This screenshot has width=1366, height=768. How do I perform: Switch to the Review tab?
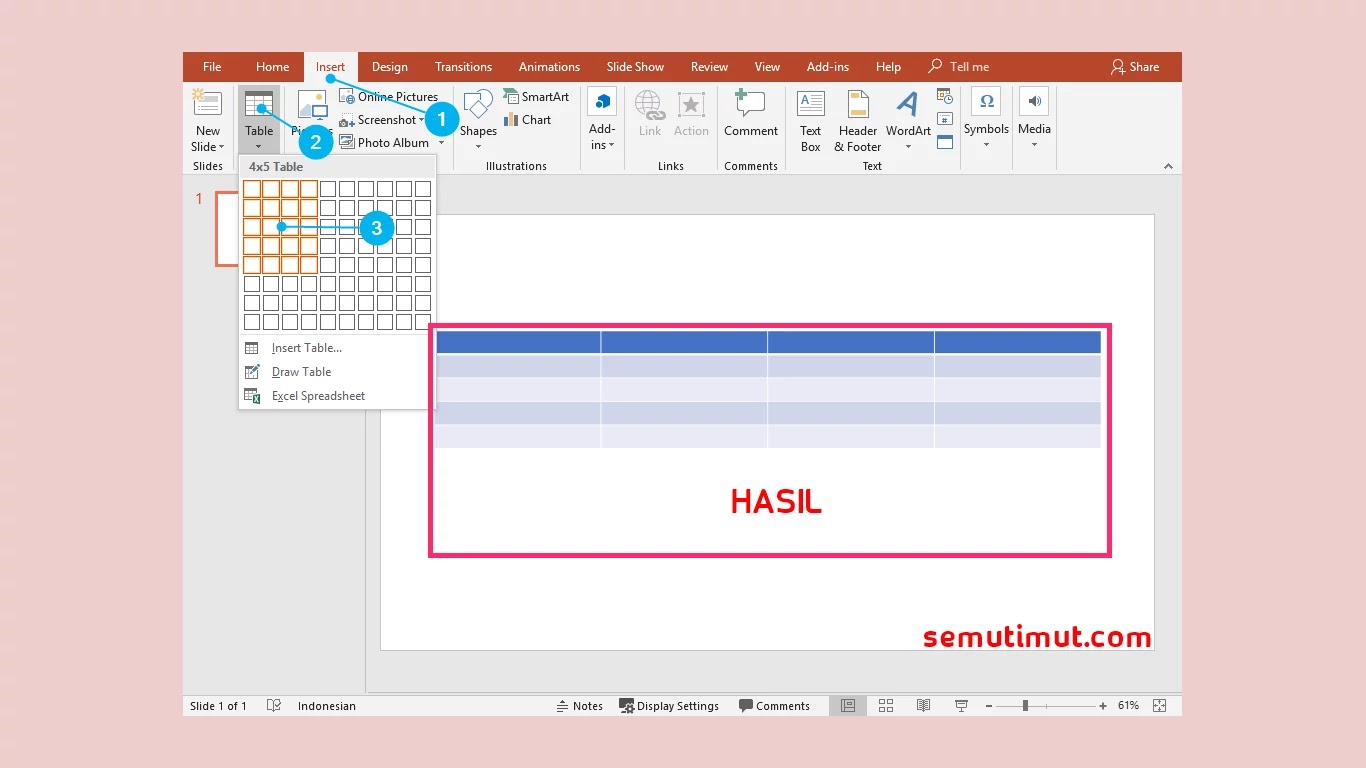[x=709, y=67]
